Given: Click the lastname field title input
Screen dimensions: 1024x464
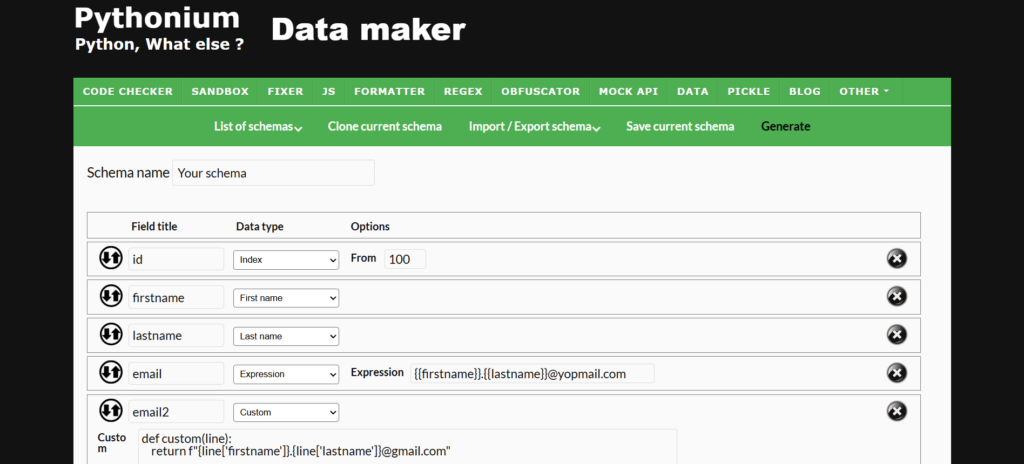Looking at the screenshot, I should tap(176, 335).
